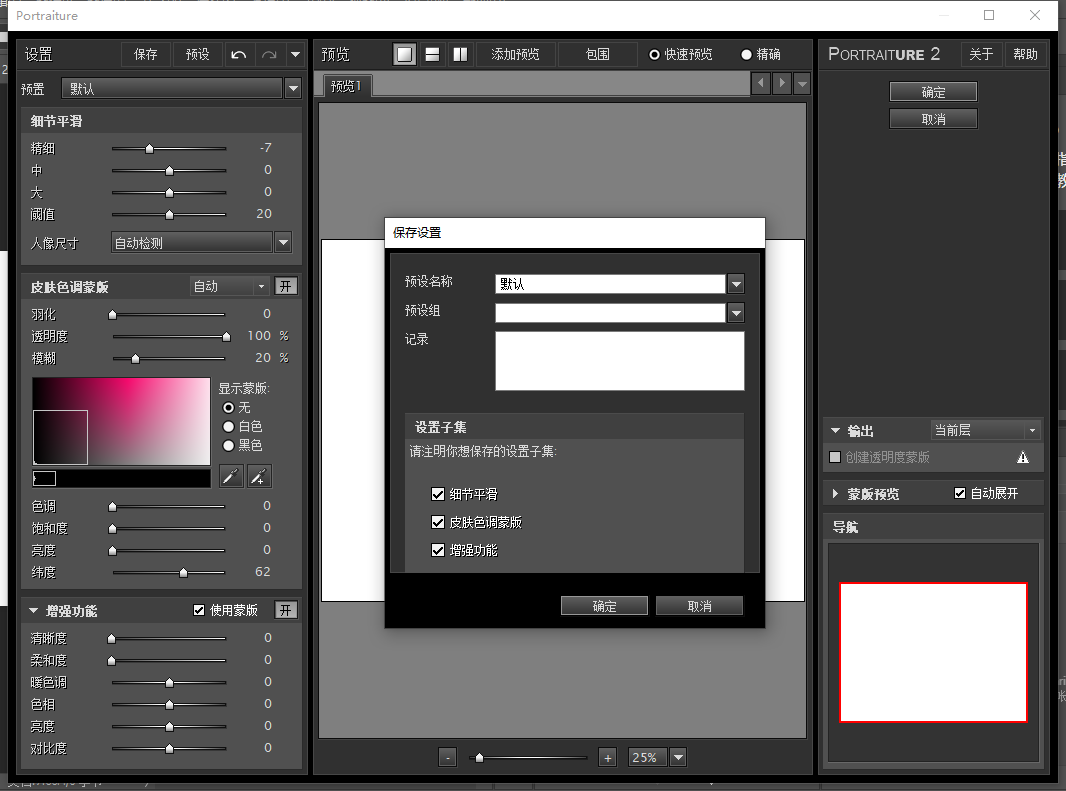Click 确定 in the save settings dialog

604,605
